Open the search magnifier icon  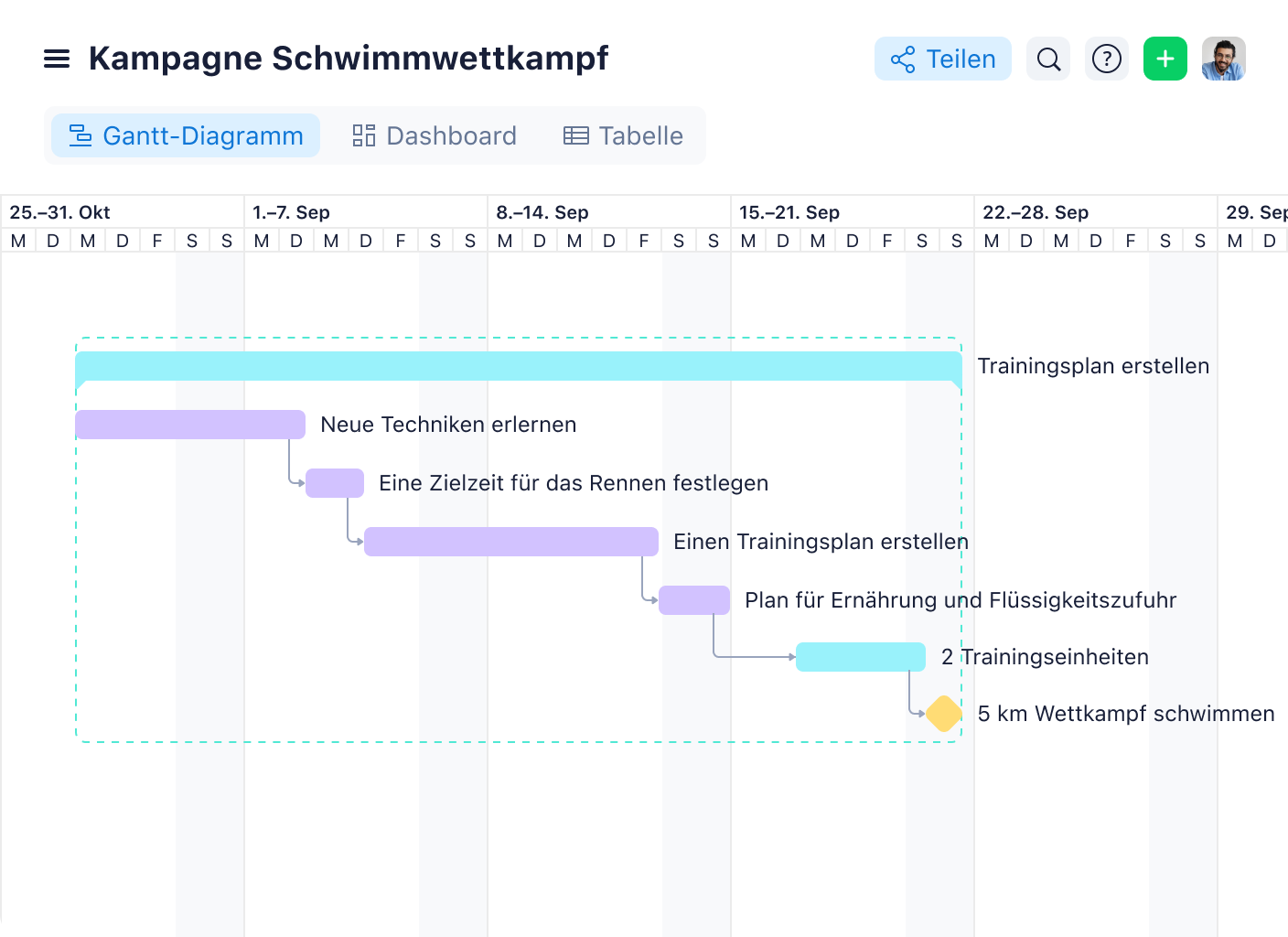tap(1048, 59)
